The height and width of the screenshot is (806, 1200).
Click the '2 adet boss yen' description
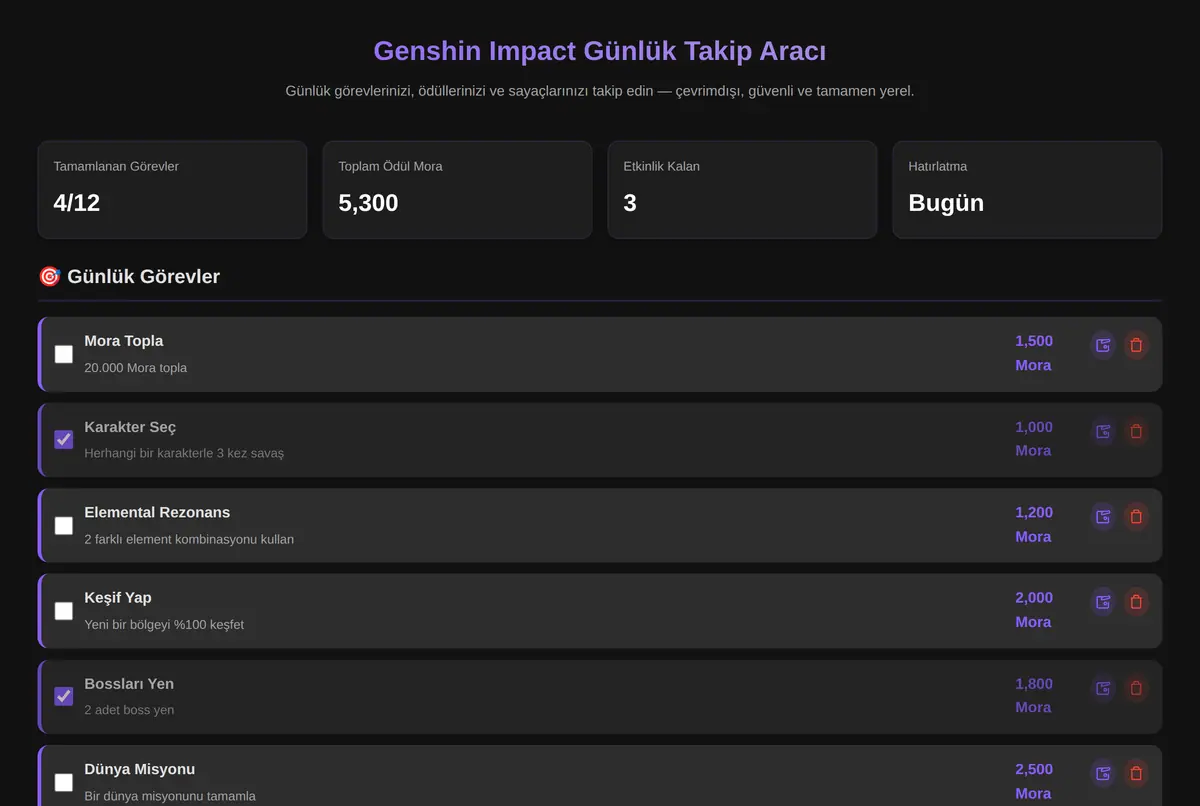(129, 710)
